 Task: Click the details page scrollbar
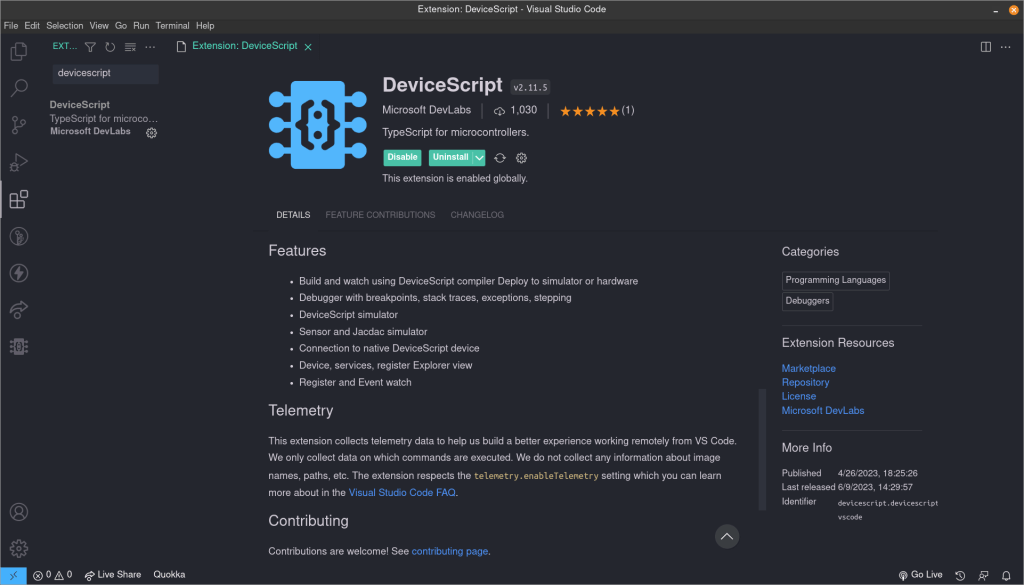coord(762,449)
